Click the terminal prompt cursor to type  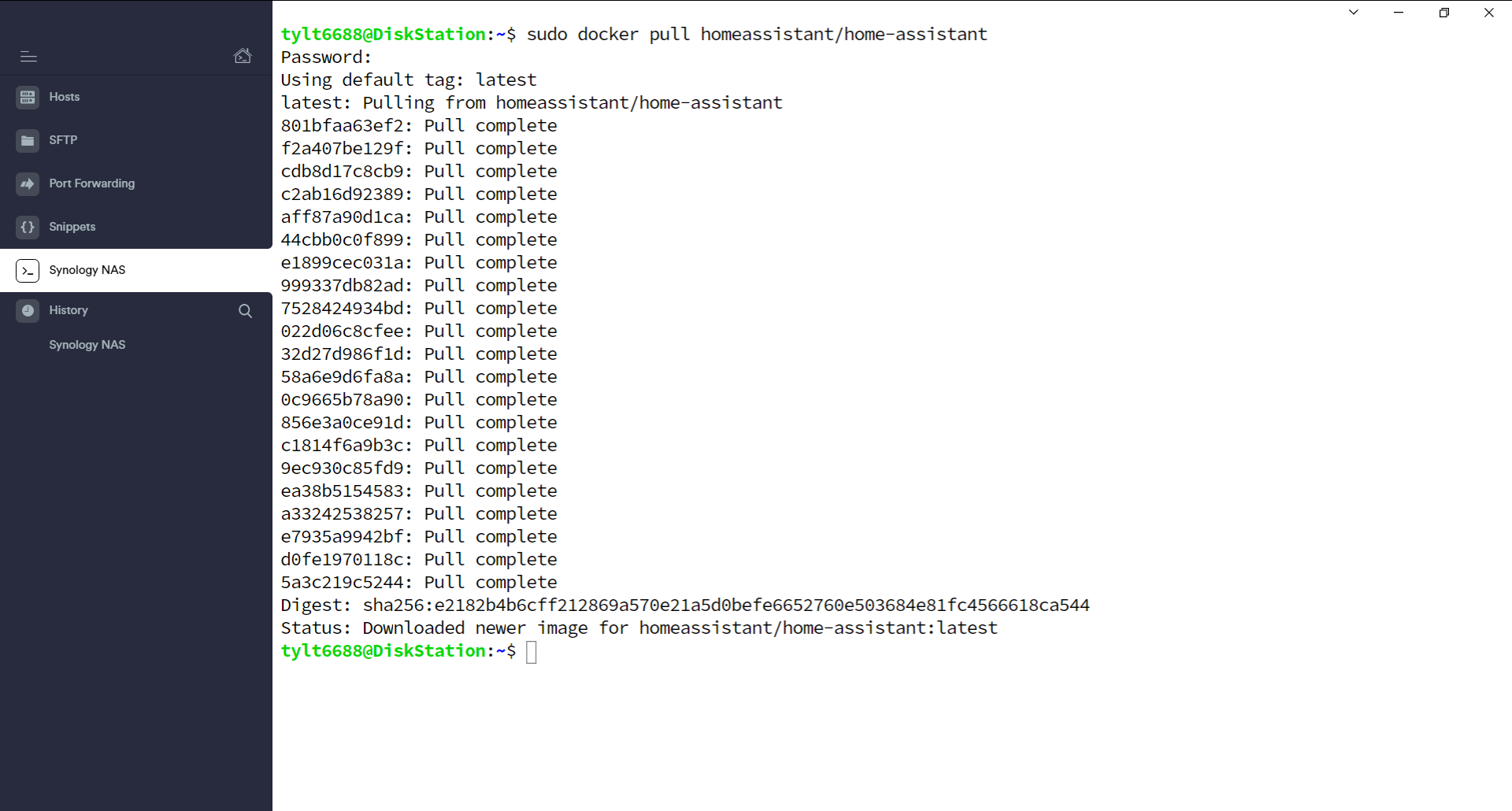532,652
